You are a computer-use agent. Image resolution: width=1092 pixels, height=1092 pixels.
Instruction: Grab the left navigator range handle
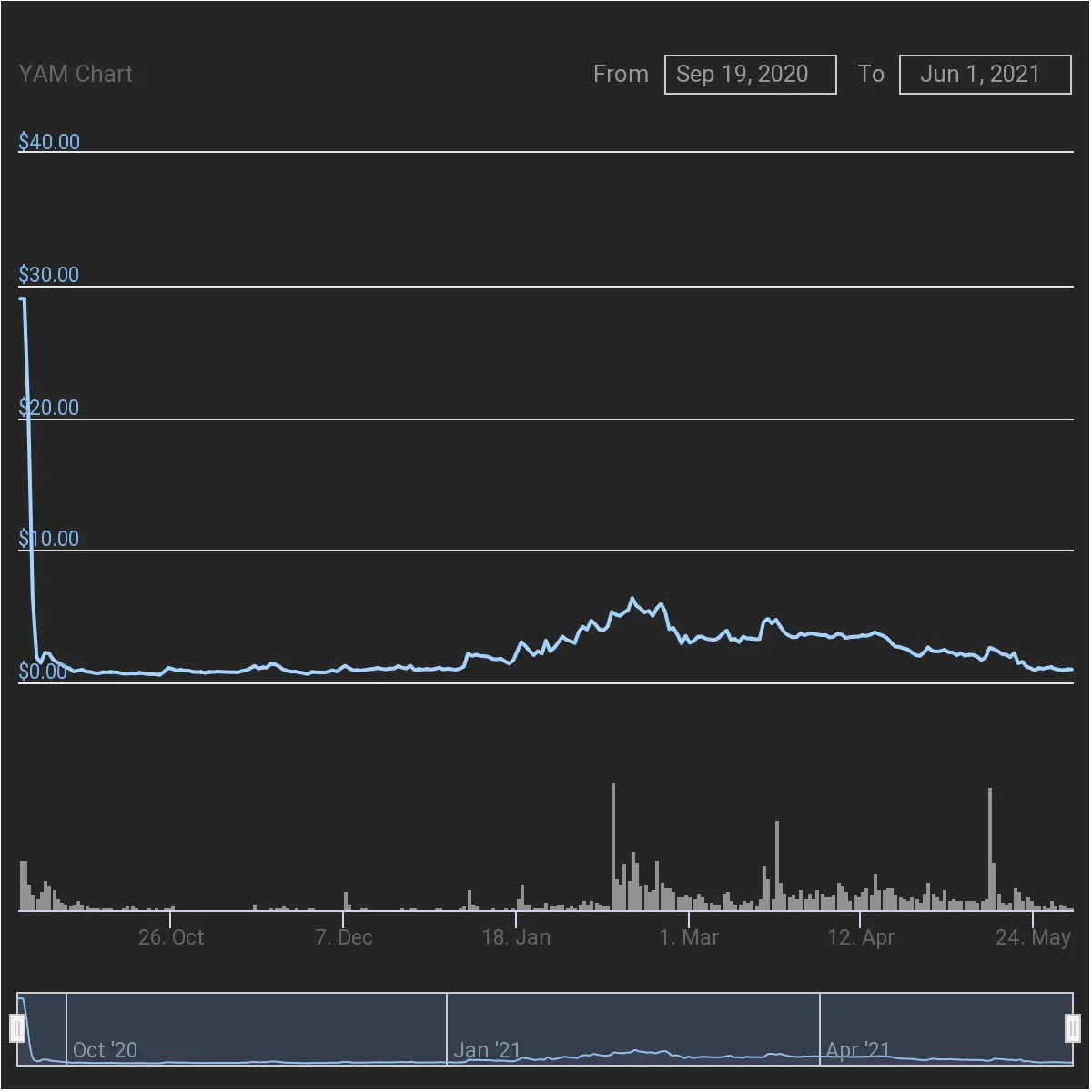(x=17, y=1028)
